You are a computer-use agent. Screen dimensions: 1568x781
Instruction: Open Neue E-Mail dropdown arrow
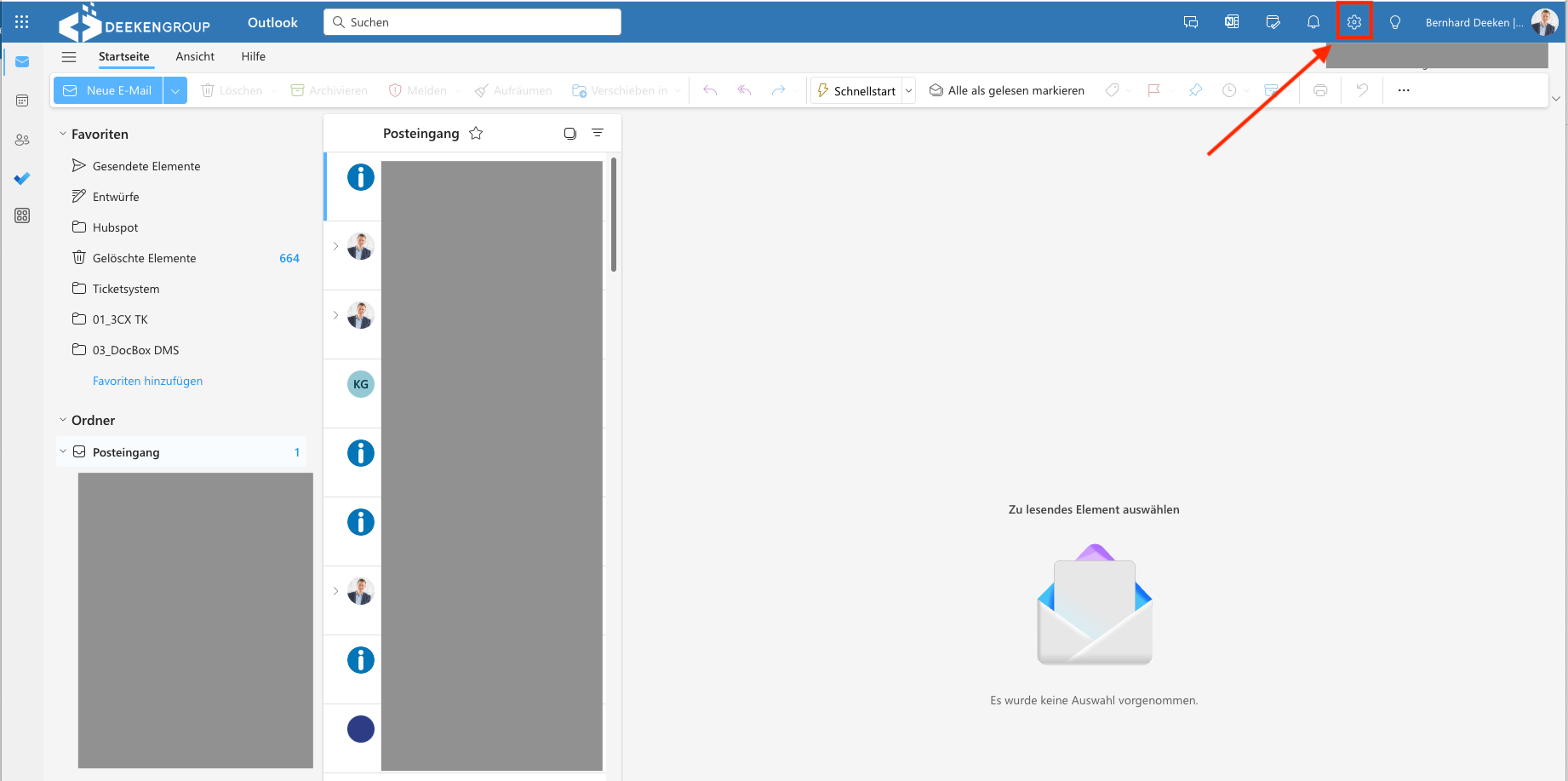click(175, 90)
